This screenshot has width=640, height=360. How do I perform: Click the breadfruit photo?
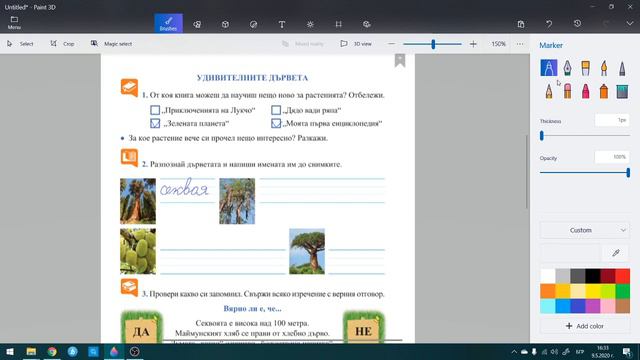point(138,251)
